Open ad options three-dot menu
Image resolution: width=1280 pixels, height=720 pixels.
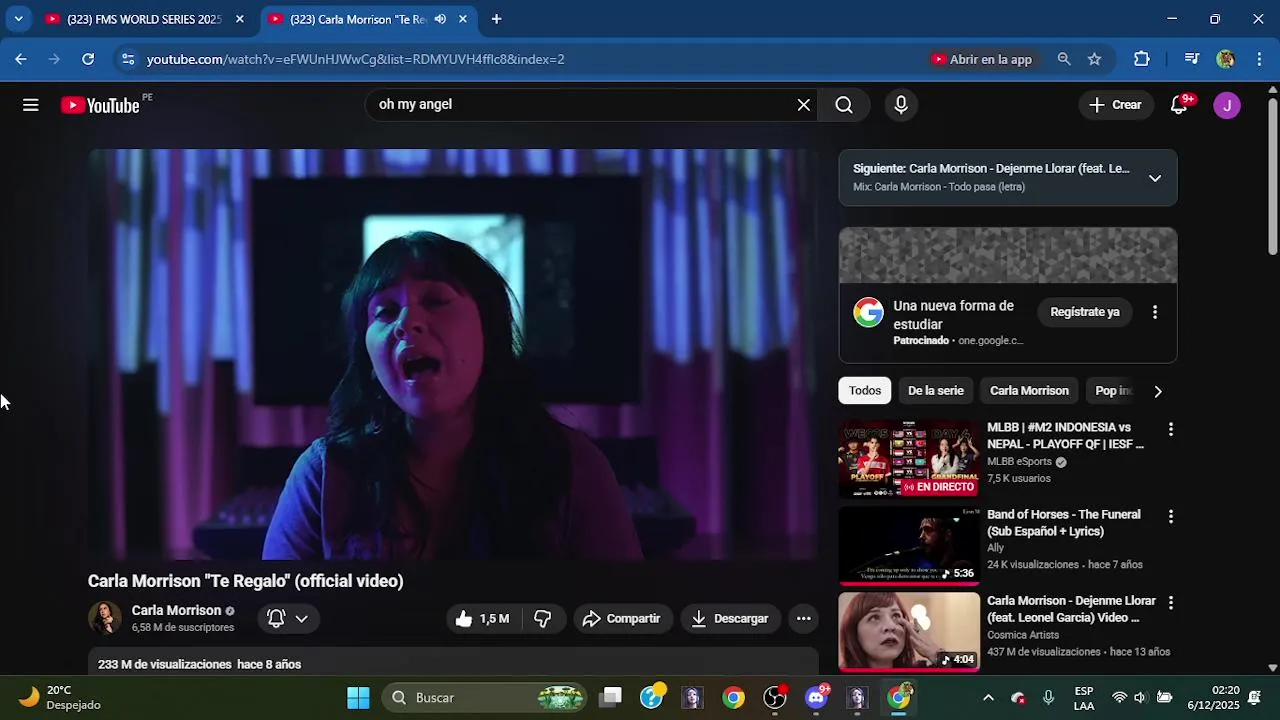pyautogui.click(x=1155, y=312)
